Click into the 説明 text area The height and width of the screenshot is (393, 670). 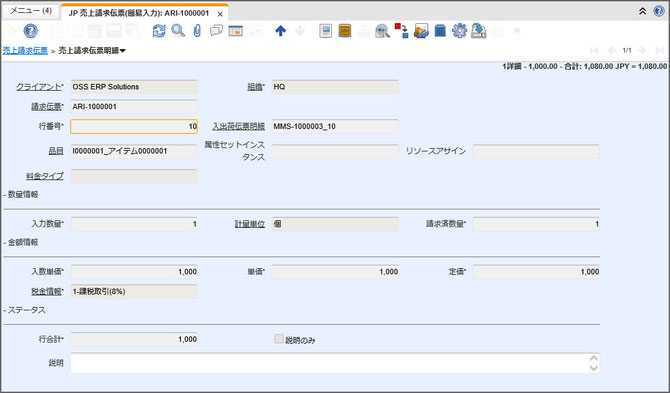click(x=335, y=363)
